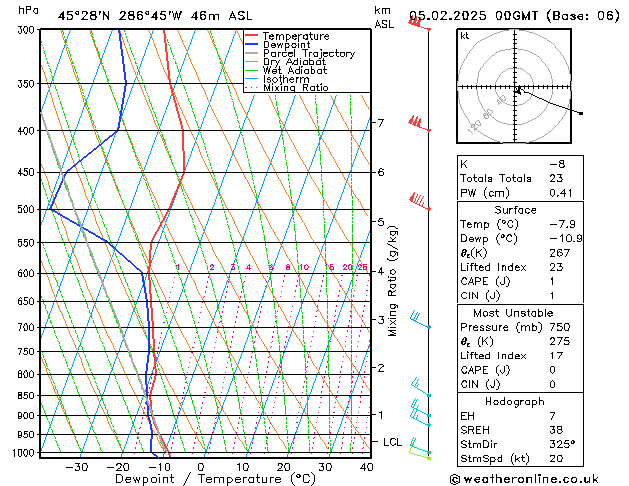629x486 pixels.
Task: Click the StmSpd (kt) value 20
Action: coord(556,458)
